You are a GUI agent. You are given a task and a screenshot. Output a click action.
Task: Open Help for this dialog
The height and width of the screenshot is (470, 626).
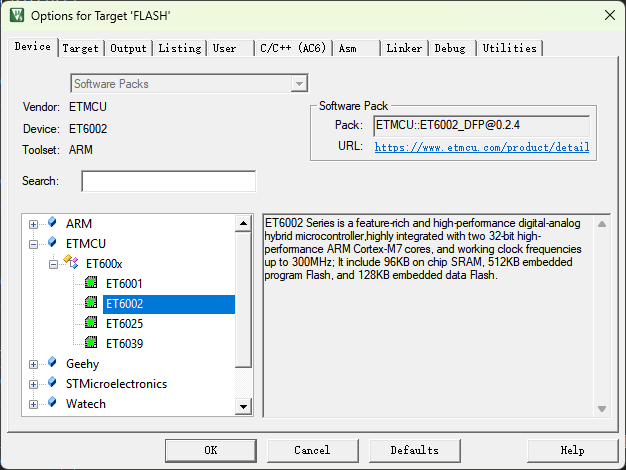pyautogui.click(x=573, y=450)
